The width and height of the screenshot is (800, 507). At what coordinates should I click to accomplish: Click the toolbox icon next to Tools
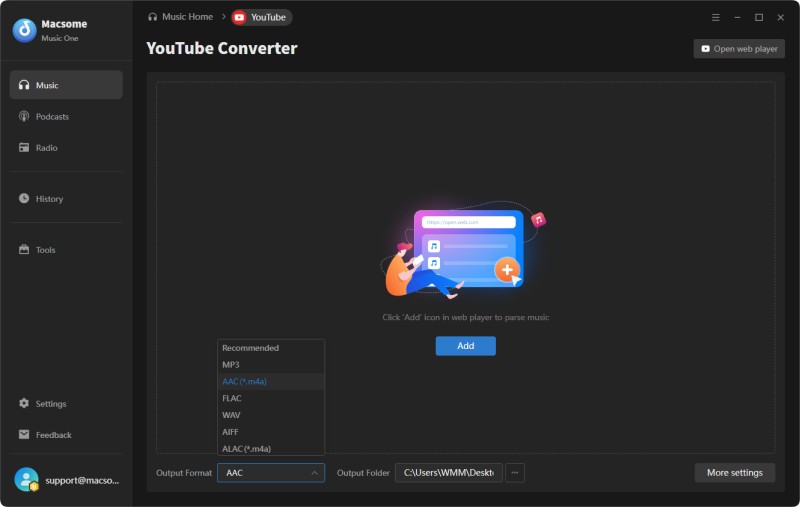[x=24, y=249]
